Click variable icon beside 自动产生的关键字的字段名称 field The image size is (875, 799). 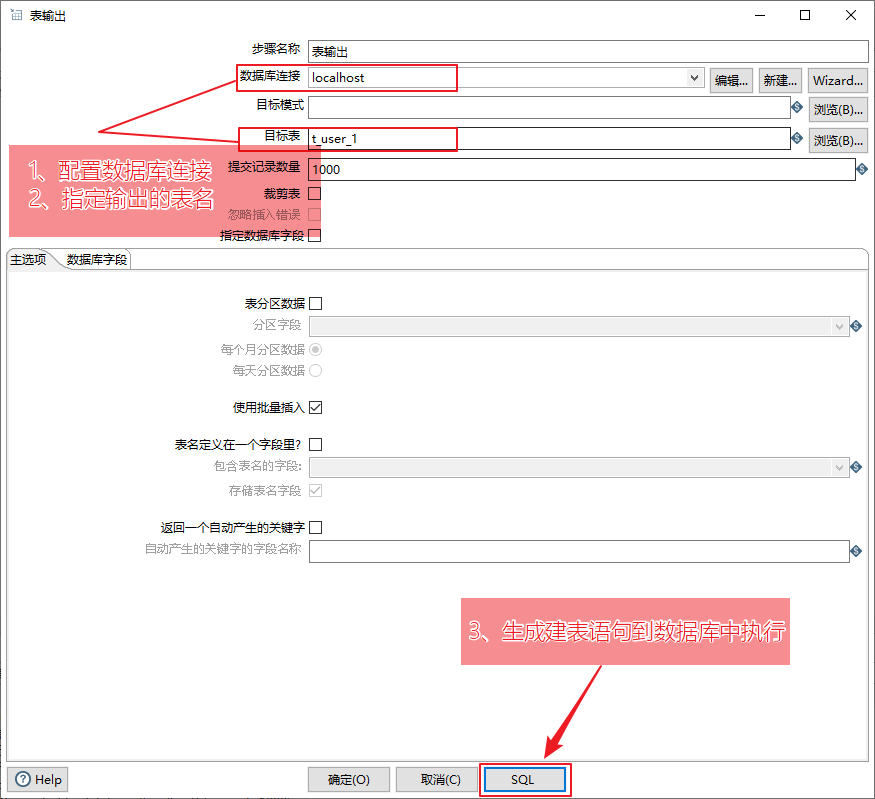pyautogui.click(x=856, y=551)
